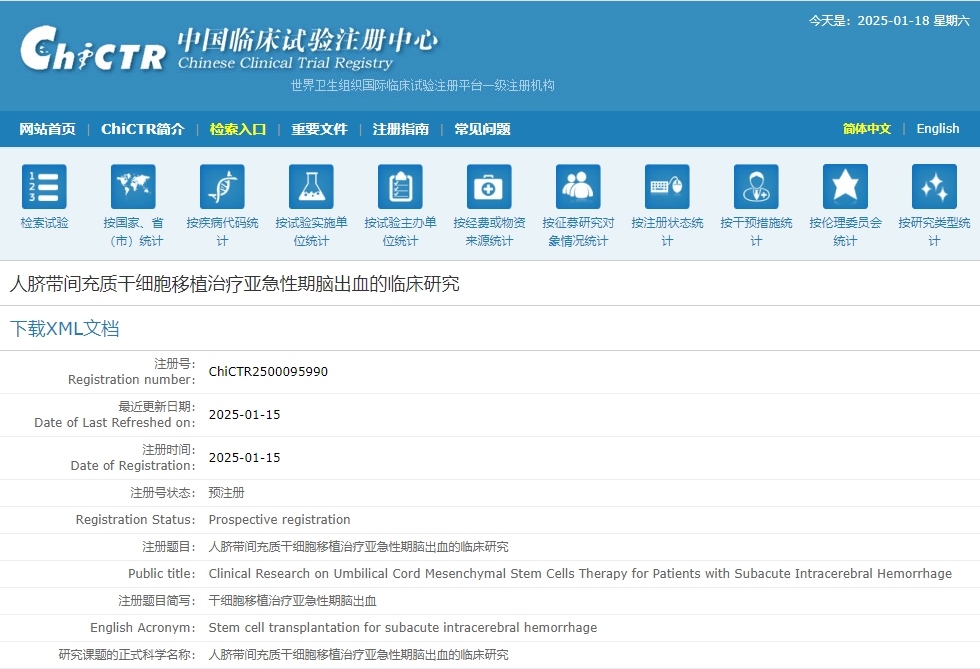Switch language to English
This screenshot has width=980, height=669.
point(937,129)
